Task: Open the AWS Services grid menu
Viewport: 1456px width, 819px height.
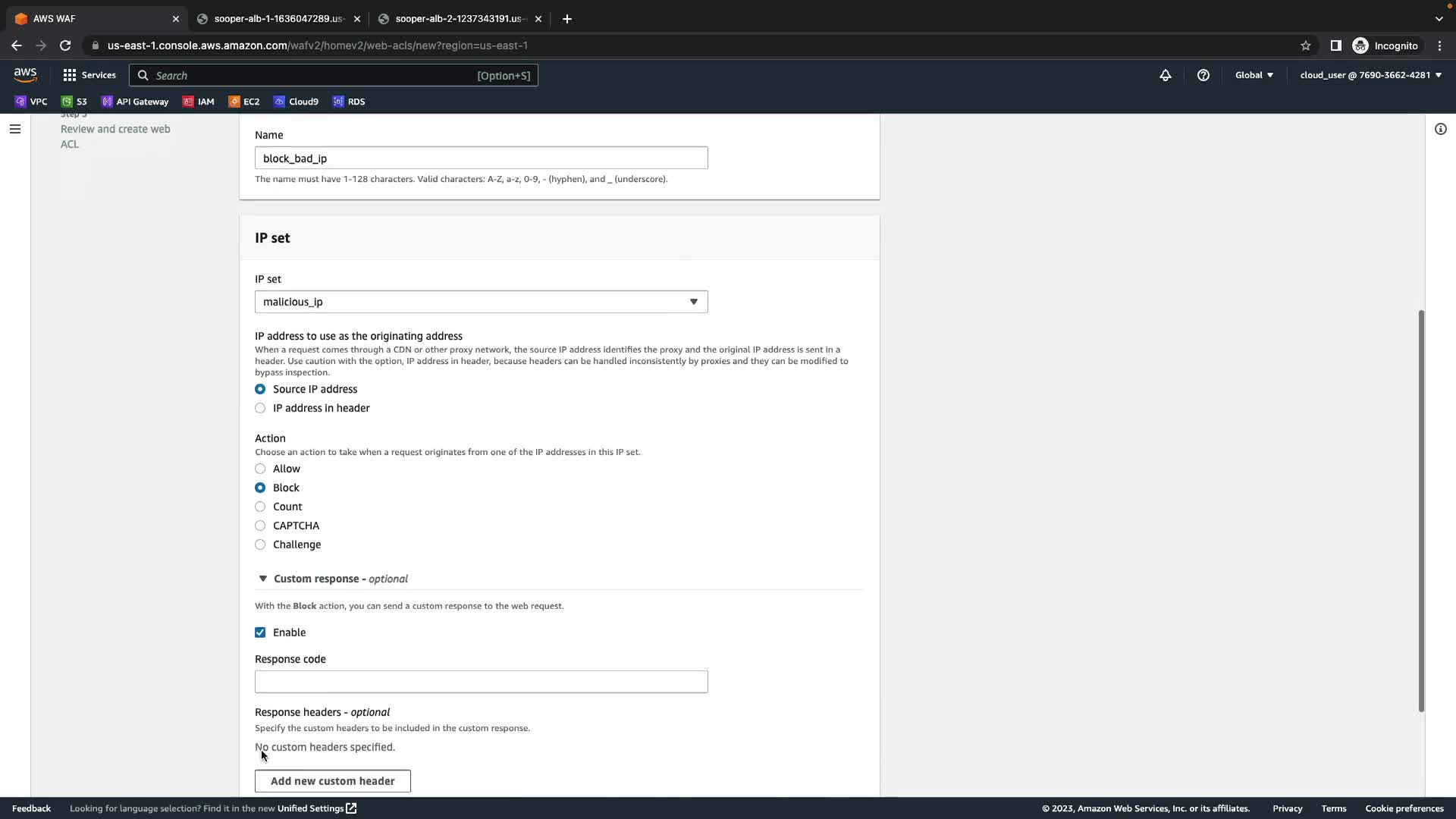Action: 89,75
